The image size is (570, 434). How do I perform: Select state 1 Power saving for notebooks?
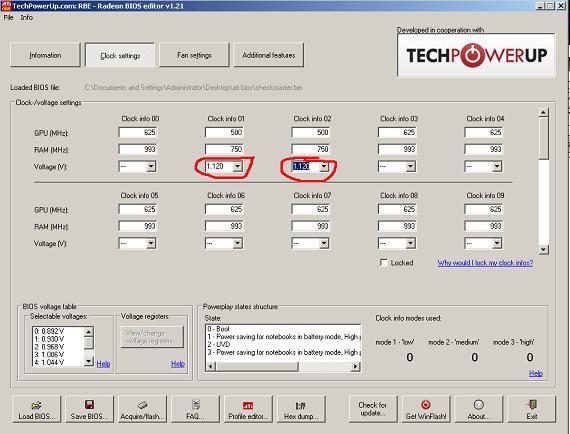[284, 337]
